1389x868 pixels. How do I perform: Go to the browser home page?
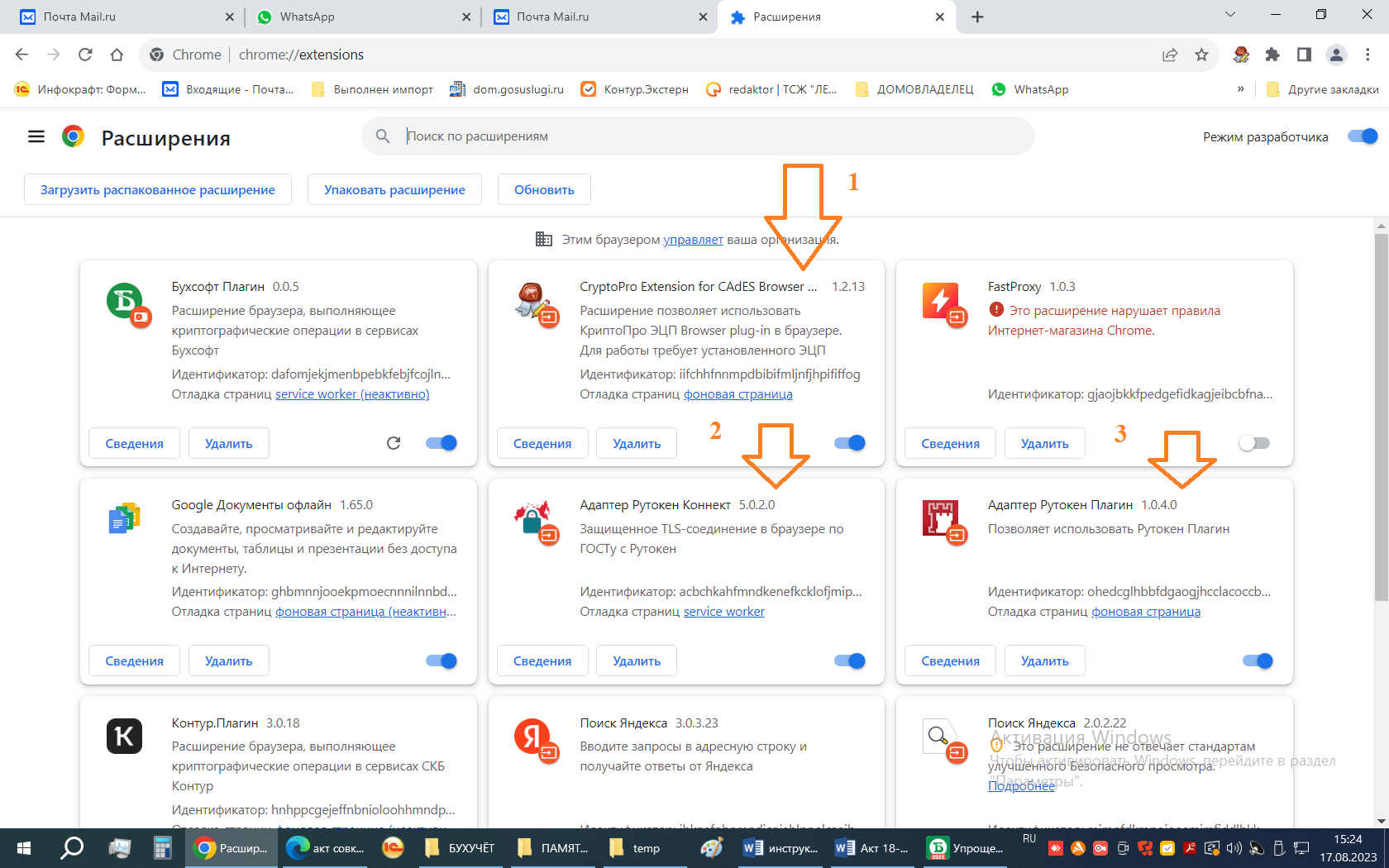point(117,55)
